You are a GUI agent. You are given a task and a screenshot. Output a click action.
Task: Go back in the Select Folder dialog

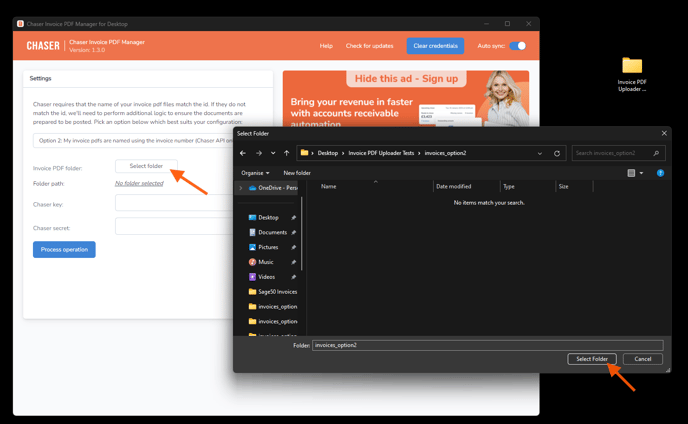[x=243, y=153]
